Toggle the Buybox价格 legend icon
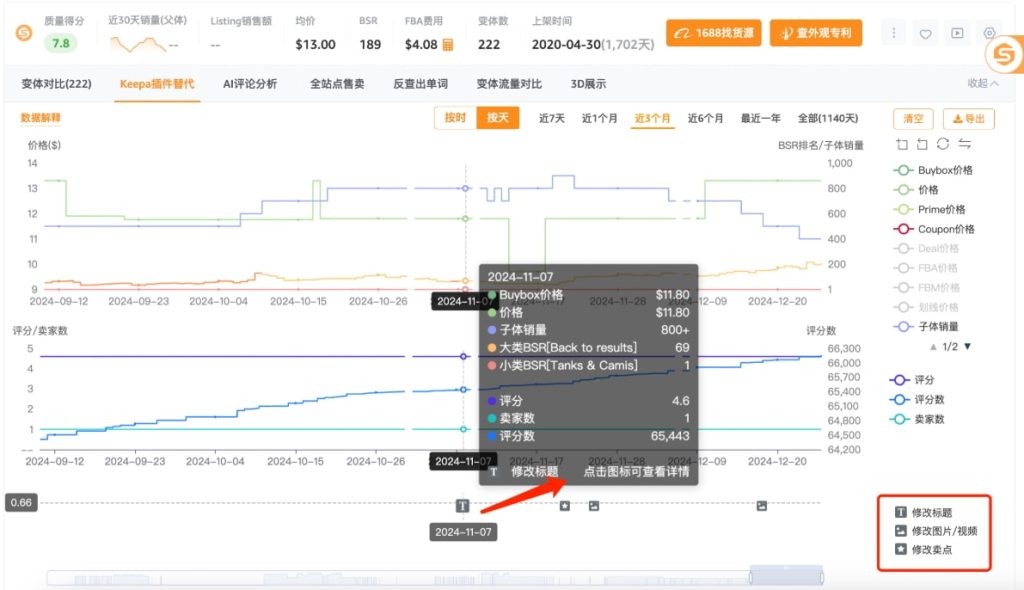Image resolution: width=1024 pixels, height=590 pixels. click(x=903, y=170)
